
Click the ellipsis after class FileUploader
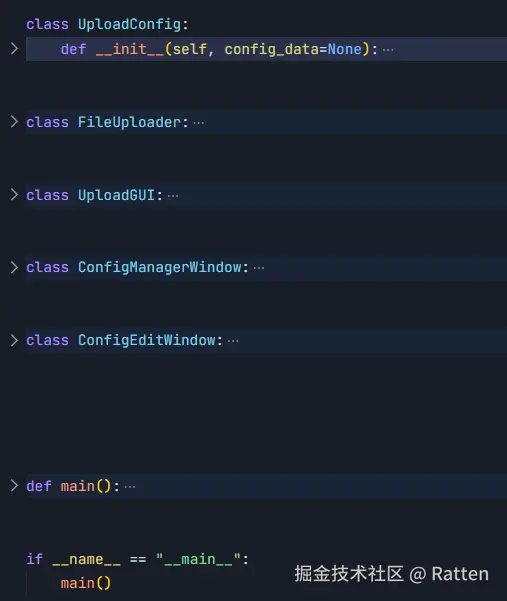click(x=199, y=123)
